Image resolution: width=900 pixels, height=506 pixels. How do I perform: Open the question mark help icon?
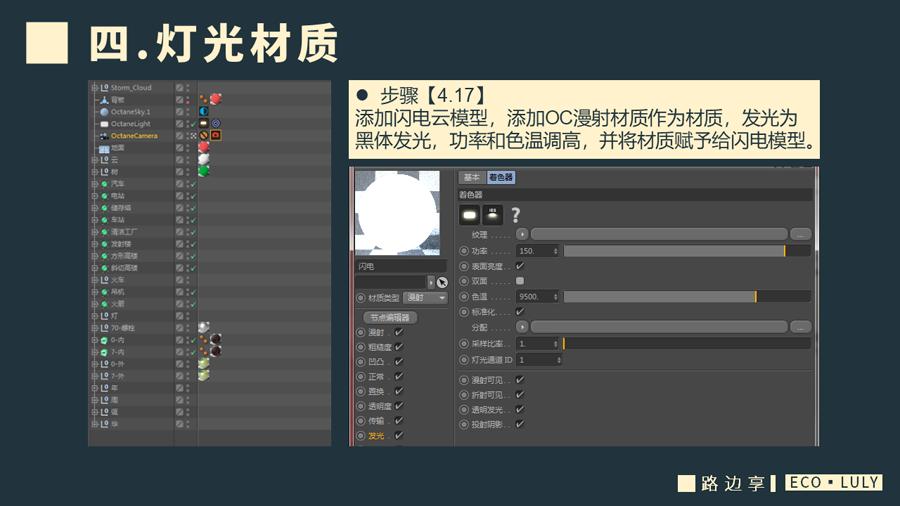[515, 215]
